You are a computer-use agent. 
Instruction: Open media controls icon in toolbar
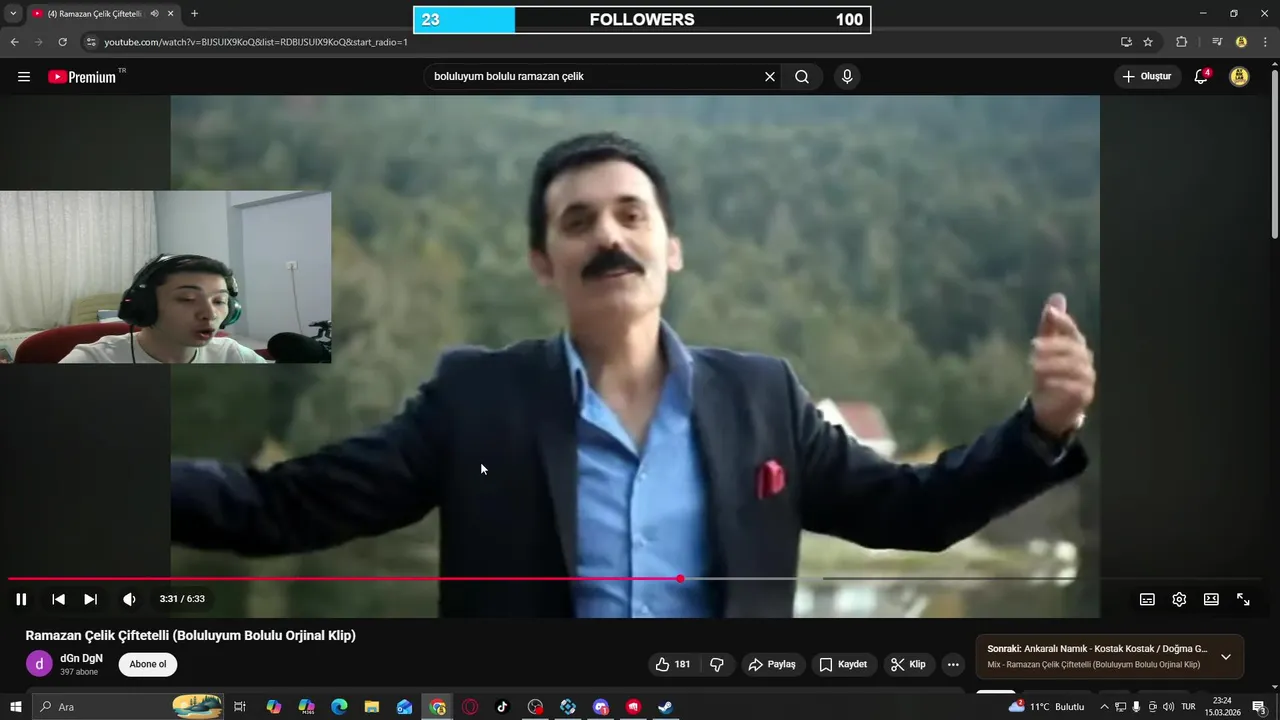(1217, 42)
